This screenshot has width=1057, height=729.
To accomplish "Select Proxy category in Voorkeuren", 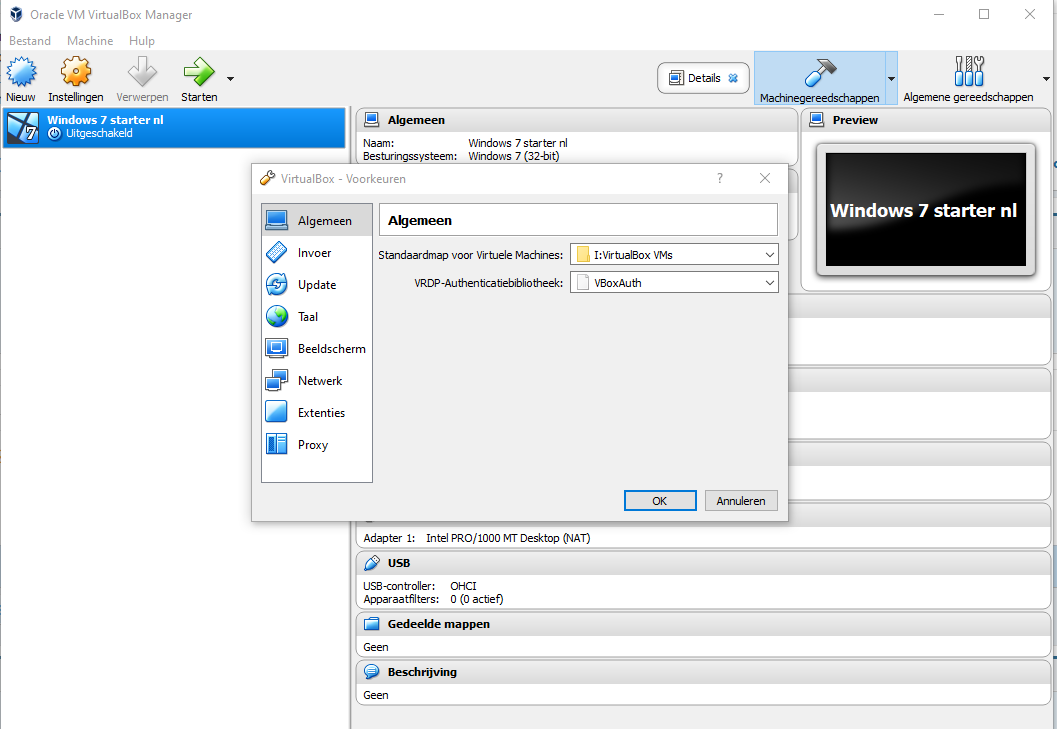I will pos(317,444).
